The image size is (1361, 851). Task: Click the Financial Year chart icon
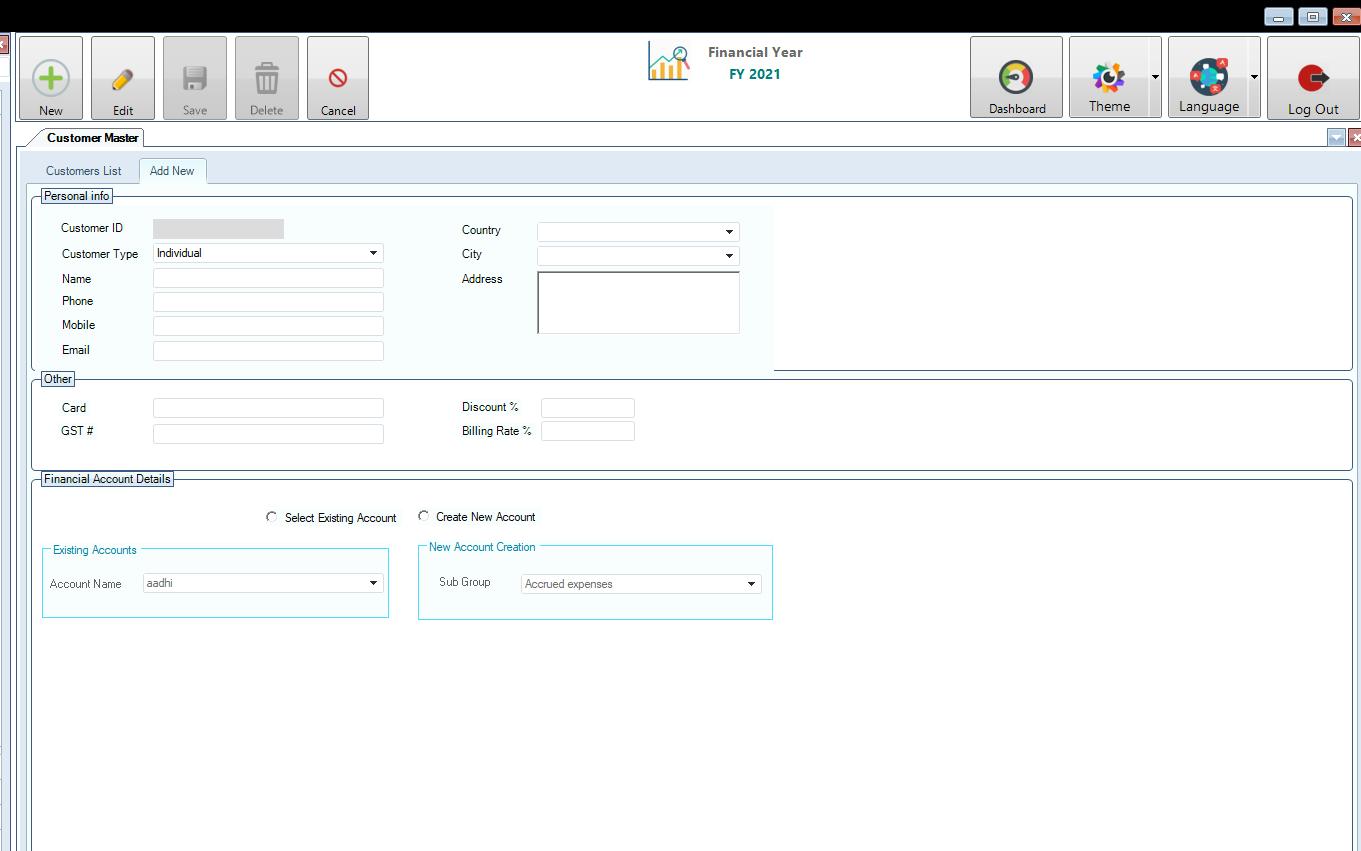click(x=668, y=62)
